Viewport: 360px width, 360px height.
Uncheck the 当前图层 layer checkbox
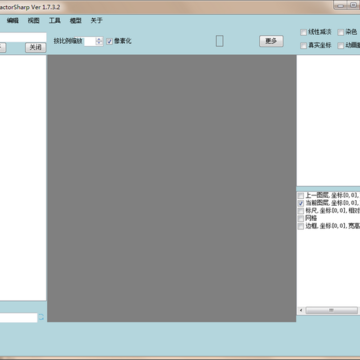click(x=301, y=203)
